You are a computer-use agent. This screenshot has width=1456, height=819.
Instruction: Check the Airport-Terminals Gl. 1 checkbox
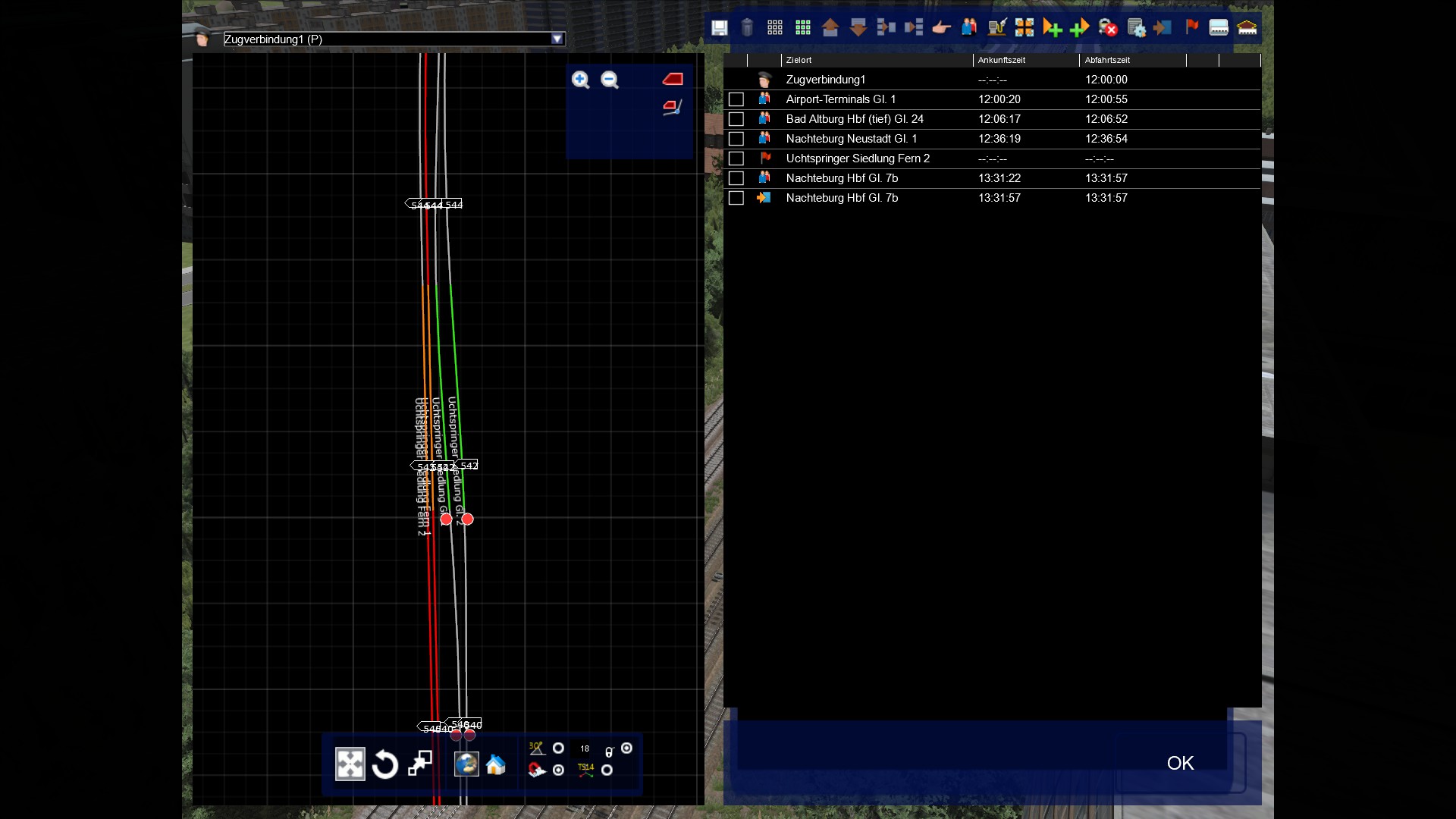(736, 99)
